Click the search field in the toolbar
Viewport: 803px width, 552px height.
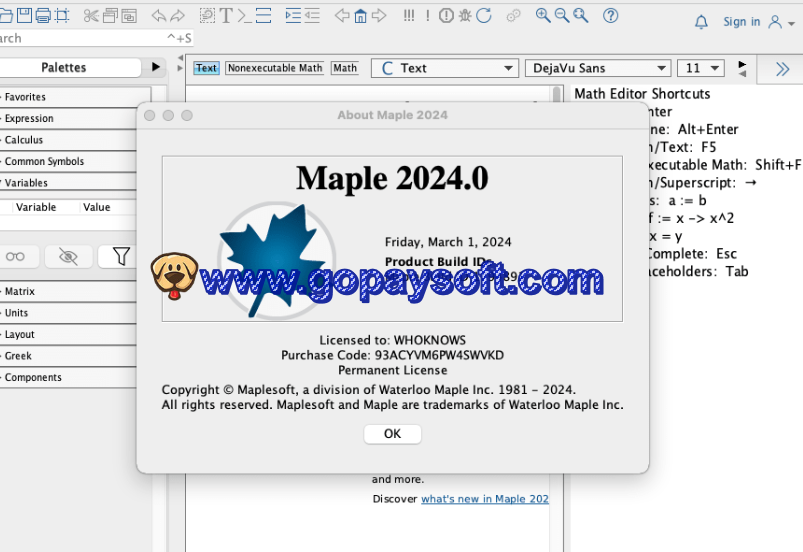(x=96, y=38)
